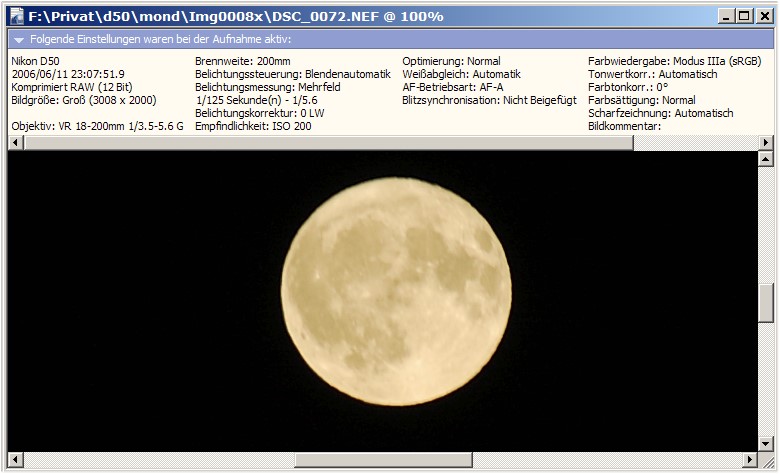Click the 'Empfindlichkeit: ISO 200' info text
780x474 pixels.
253,127
